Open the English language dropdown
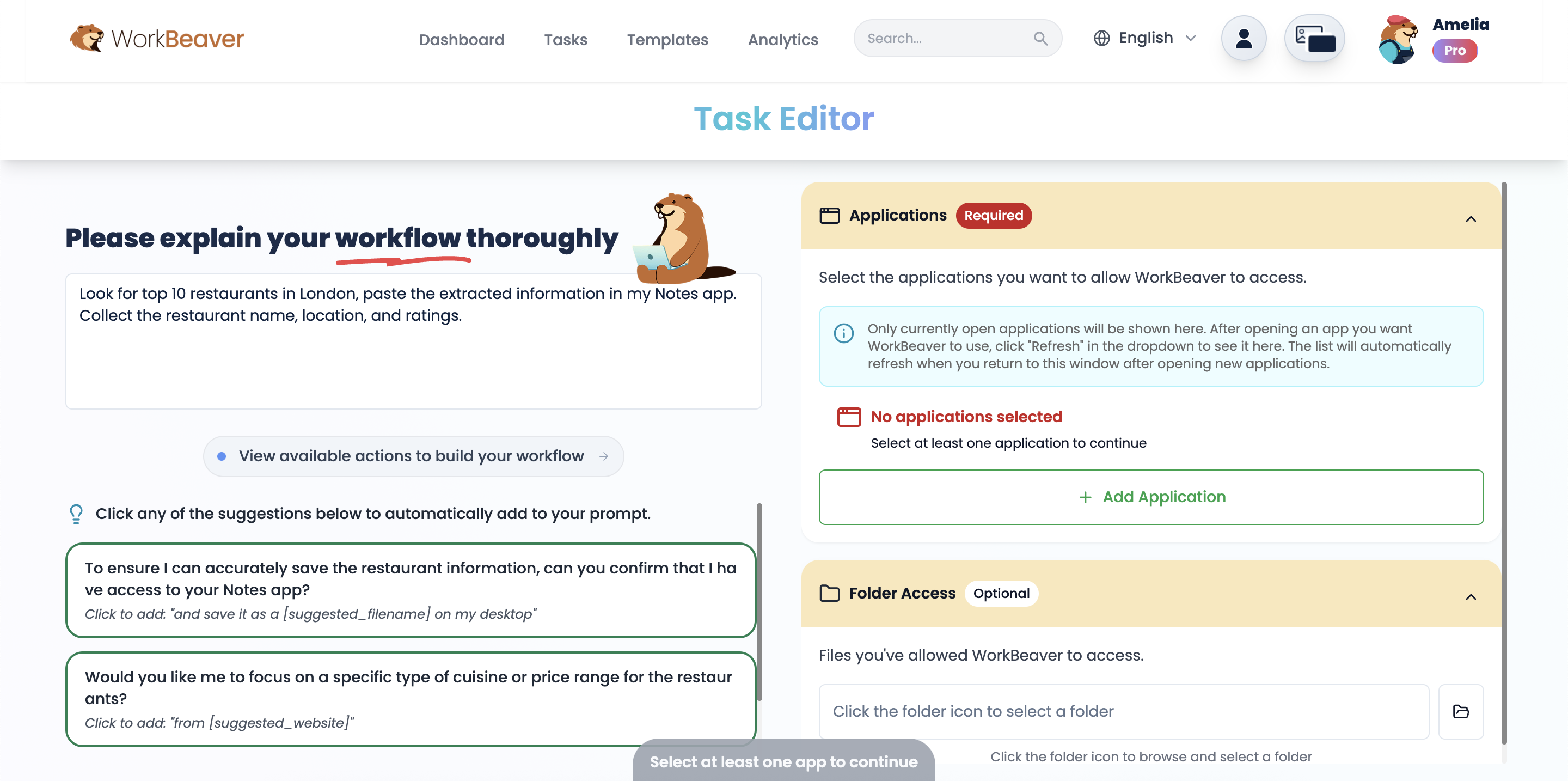This screenshot has height=781, width=1568. coord(1145,38)
